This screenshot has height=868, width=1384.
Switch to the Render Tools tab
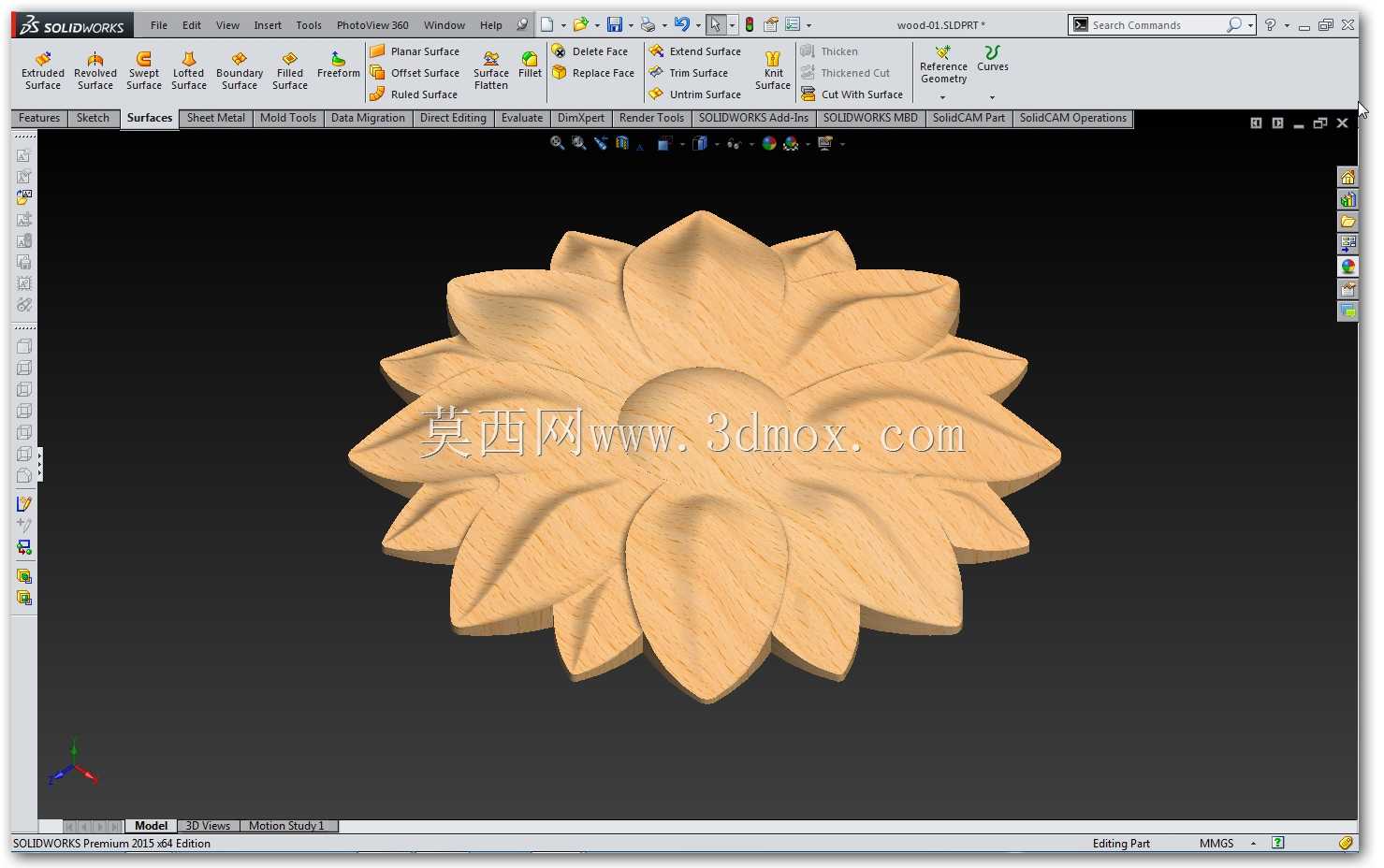tap(651, 118)
